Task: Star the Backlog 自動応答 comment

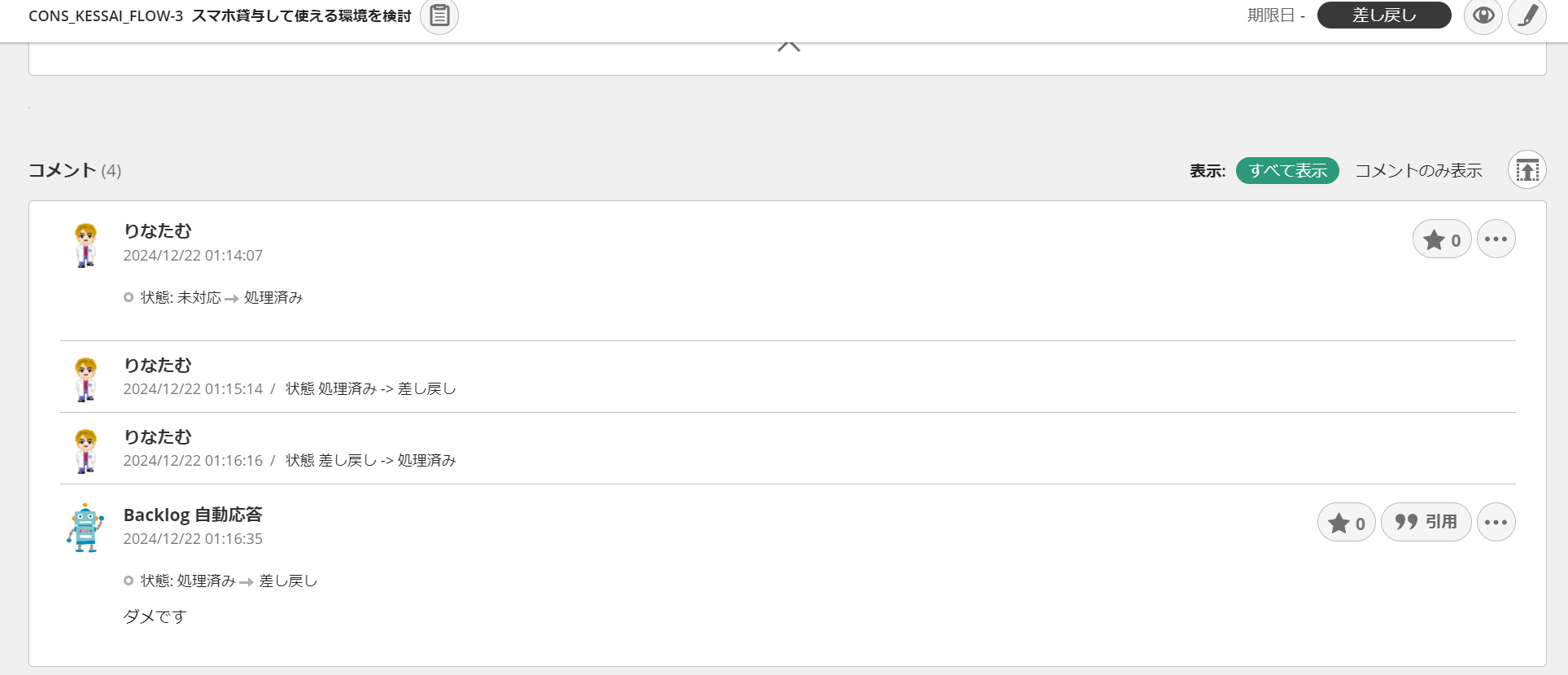Action: 1346,522
